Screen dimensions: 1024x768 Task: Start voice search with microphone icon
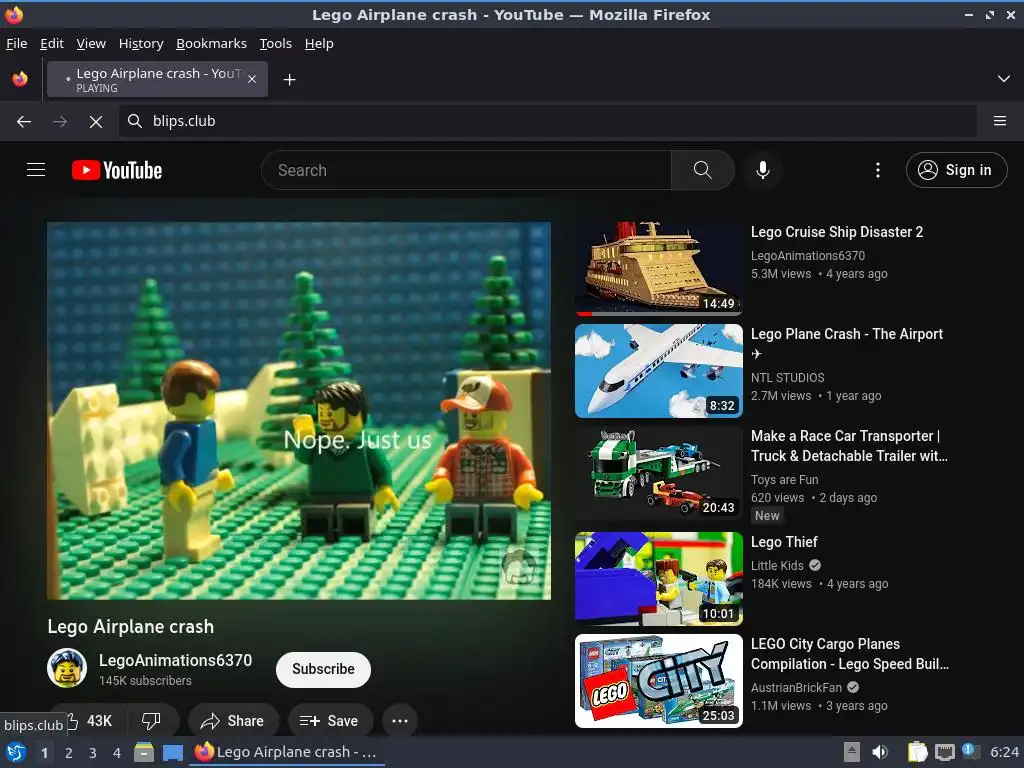[x=763, y=170]
